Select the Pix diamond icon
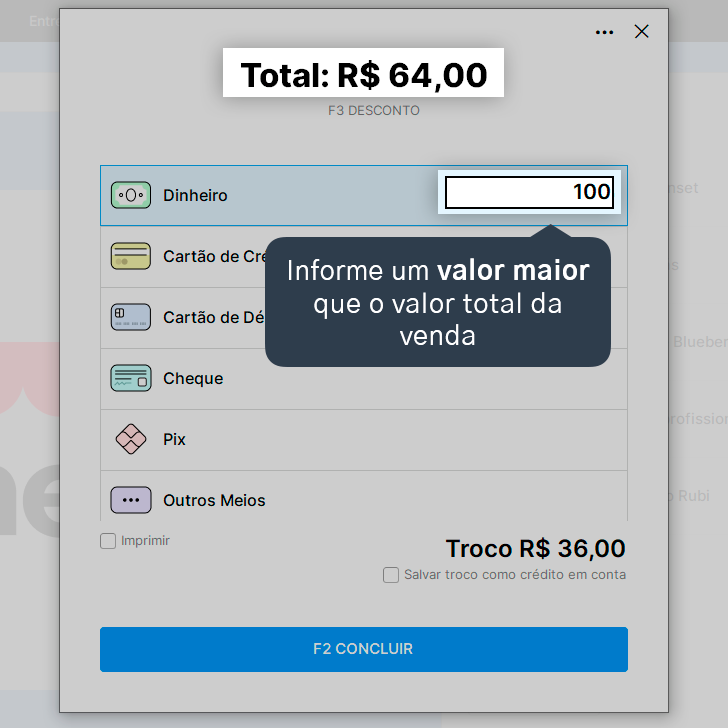728x728 pixels. [x=131, y=439]
